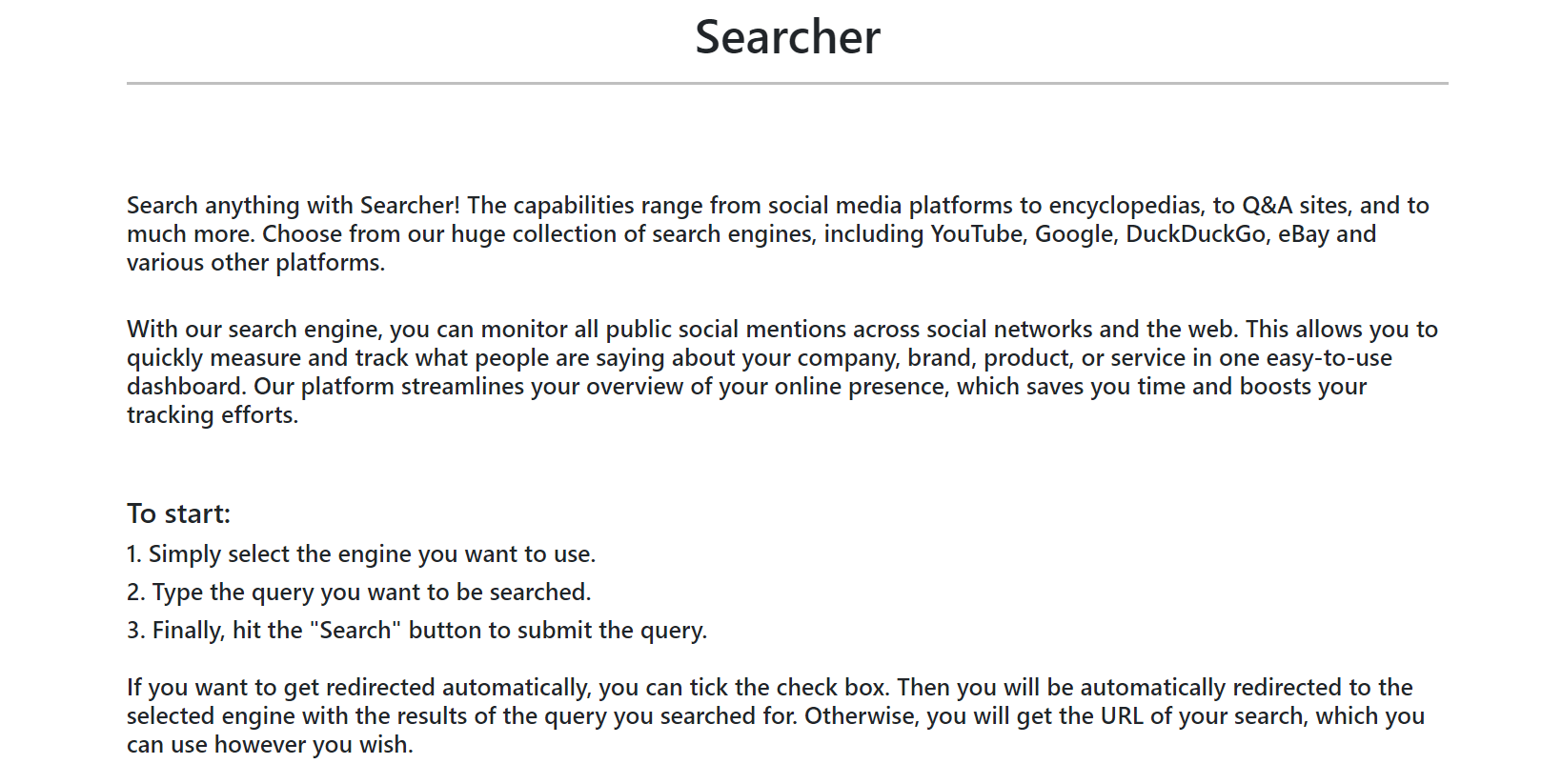The width and height of the screenshot is (1542, 784).
Task: Click the 'To start:' subheading
Action: (179, 514)
